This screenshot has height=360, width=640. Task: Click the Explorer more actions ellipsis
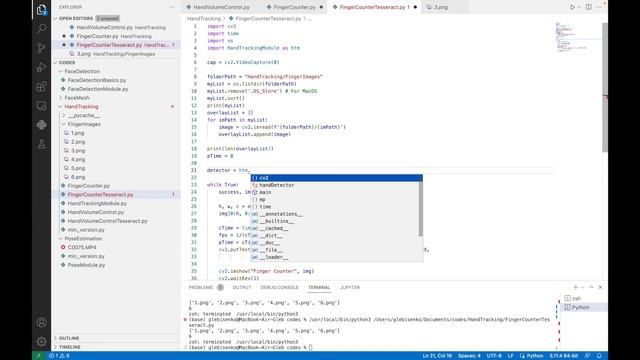click(171, 7)
